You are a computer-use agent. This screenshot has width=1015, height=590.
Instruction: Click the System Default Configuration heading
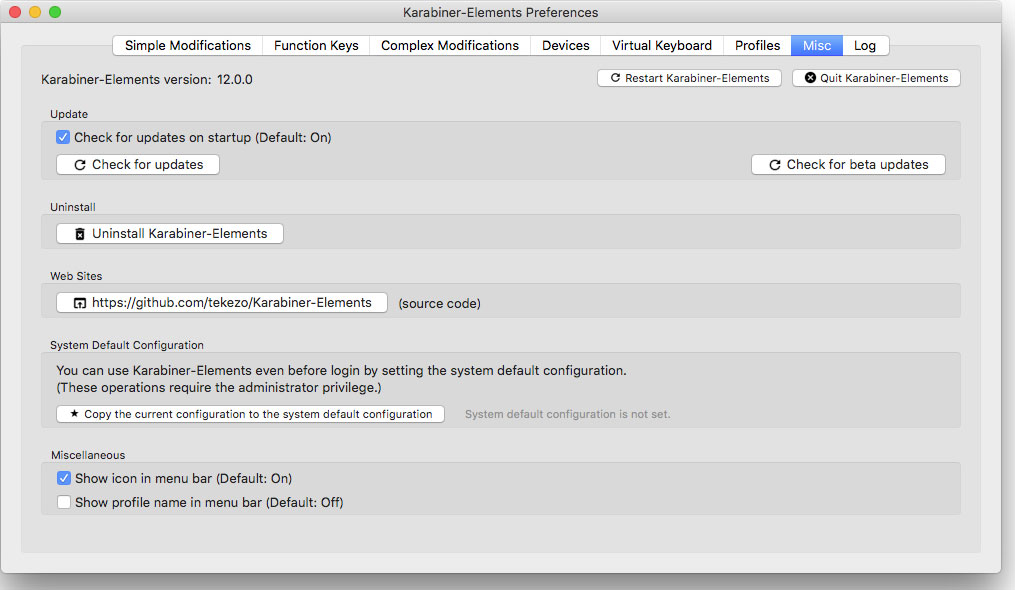127,345
